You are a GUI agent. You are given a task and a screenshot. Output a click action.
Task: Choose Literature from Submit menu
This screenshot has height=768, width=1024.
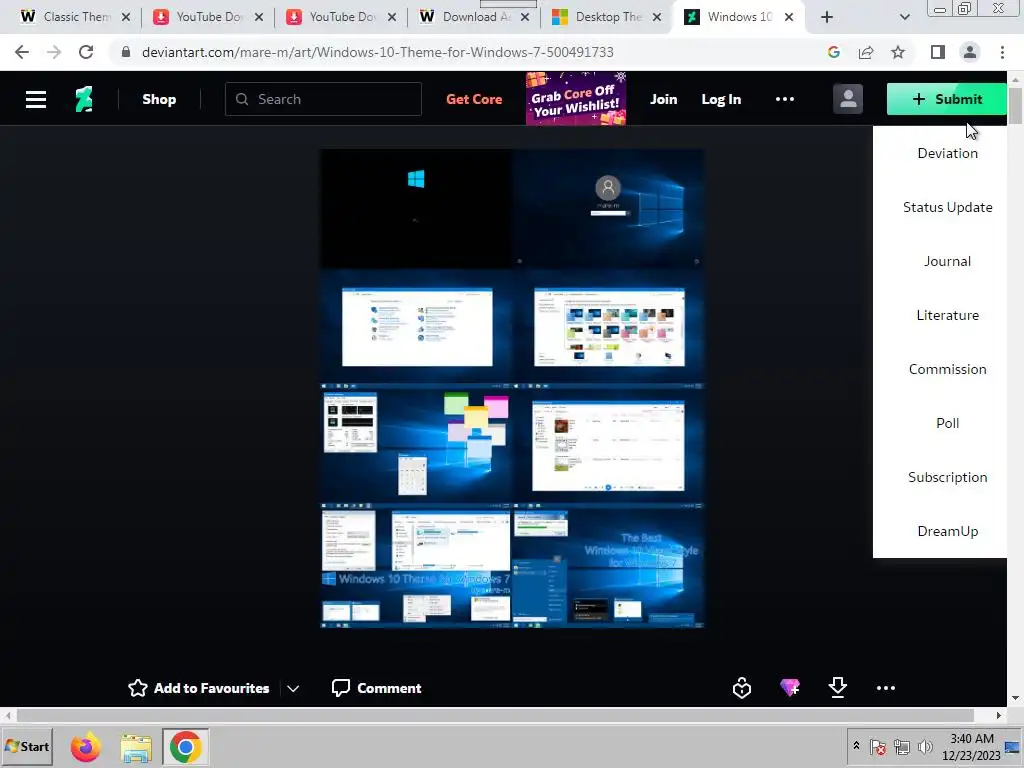click(947, 315)
